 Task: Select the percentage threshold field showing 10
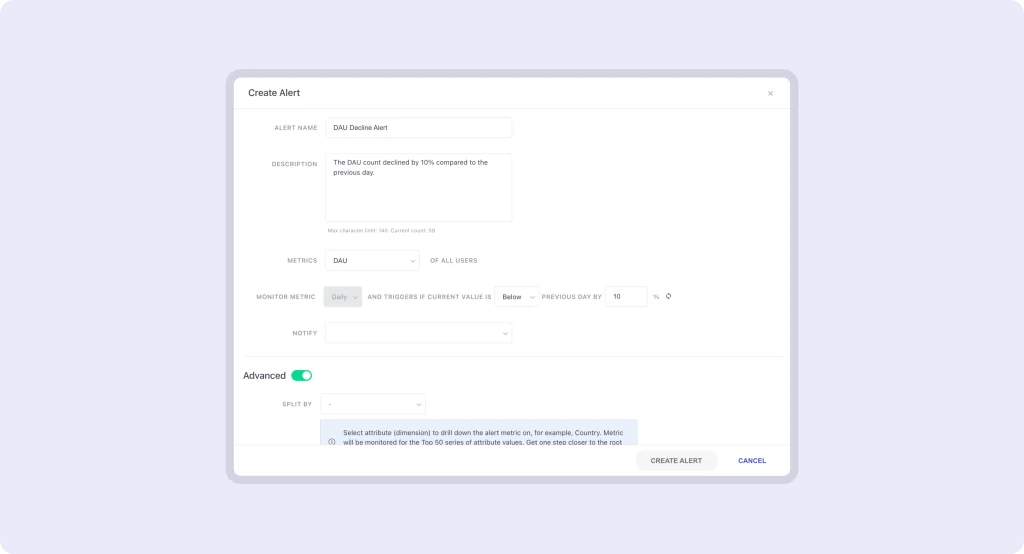click(626, 297)
